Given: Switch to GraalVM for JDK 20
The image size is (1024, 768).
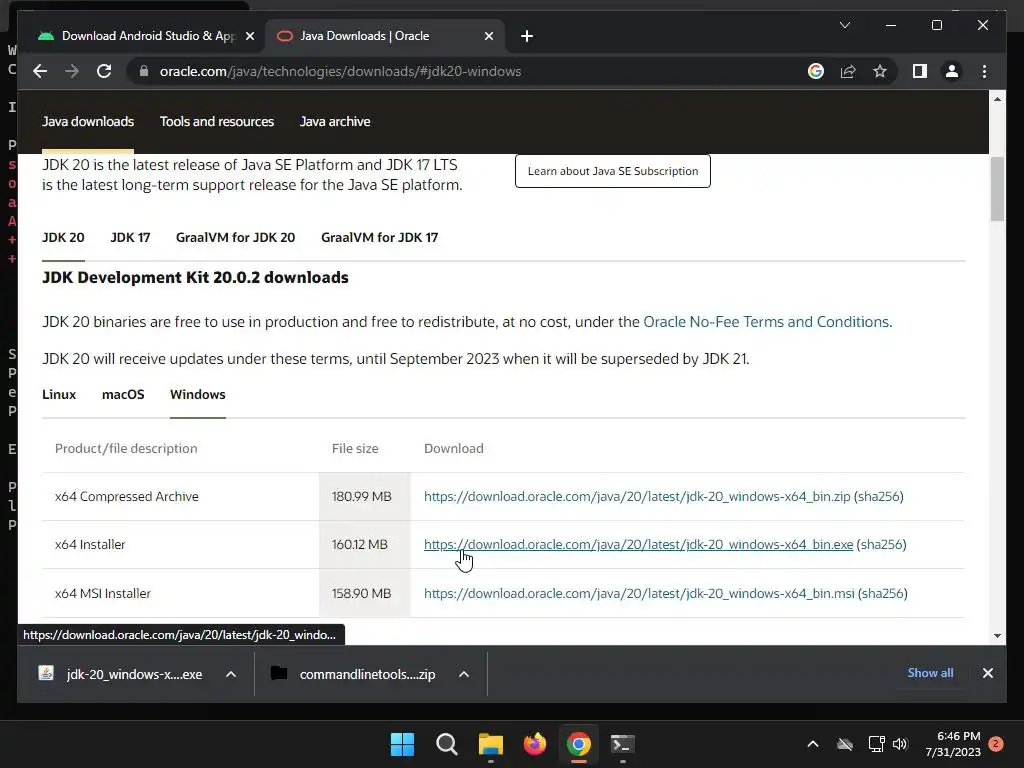Looking at the screenshot, I should [x=235, y=238].
